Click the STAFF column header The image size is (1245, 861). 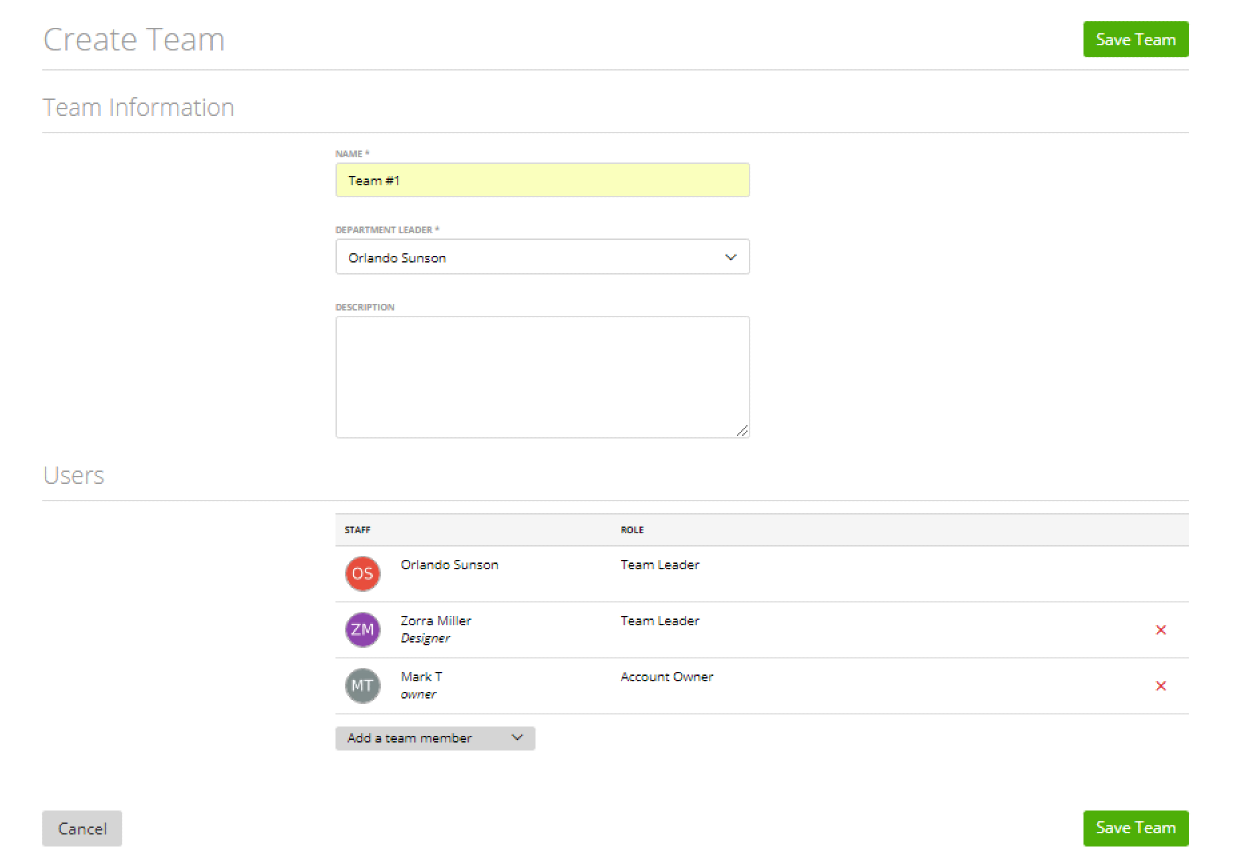[x=357, y=529]
